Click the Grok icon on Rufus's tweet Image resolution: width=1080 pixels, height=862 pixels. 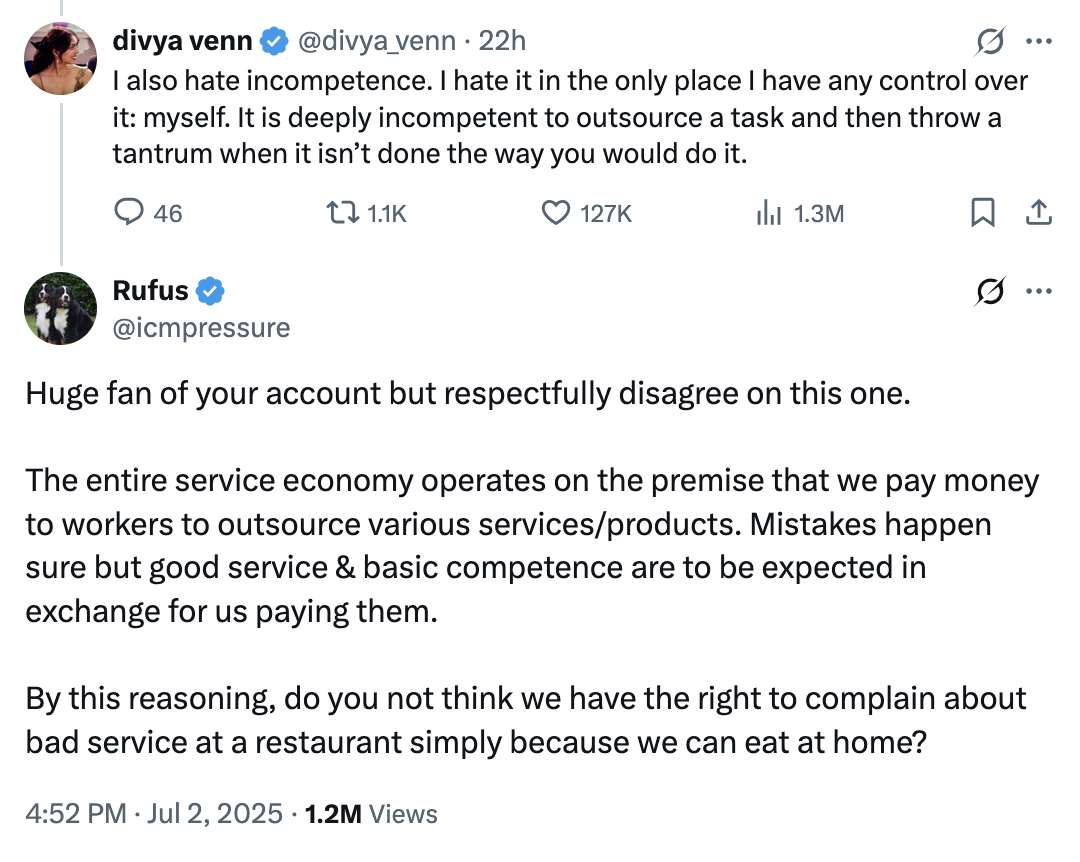point(990,292)
